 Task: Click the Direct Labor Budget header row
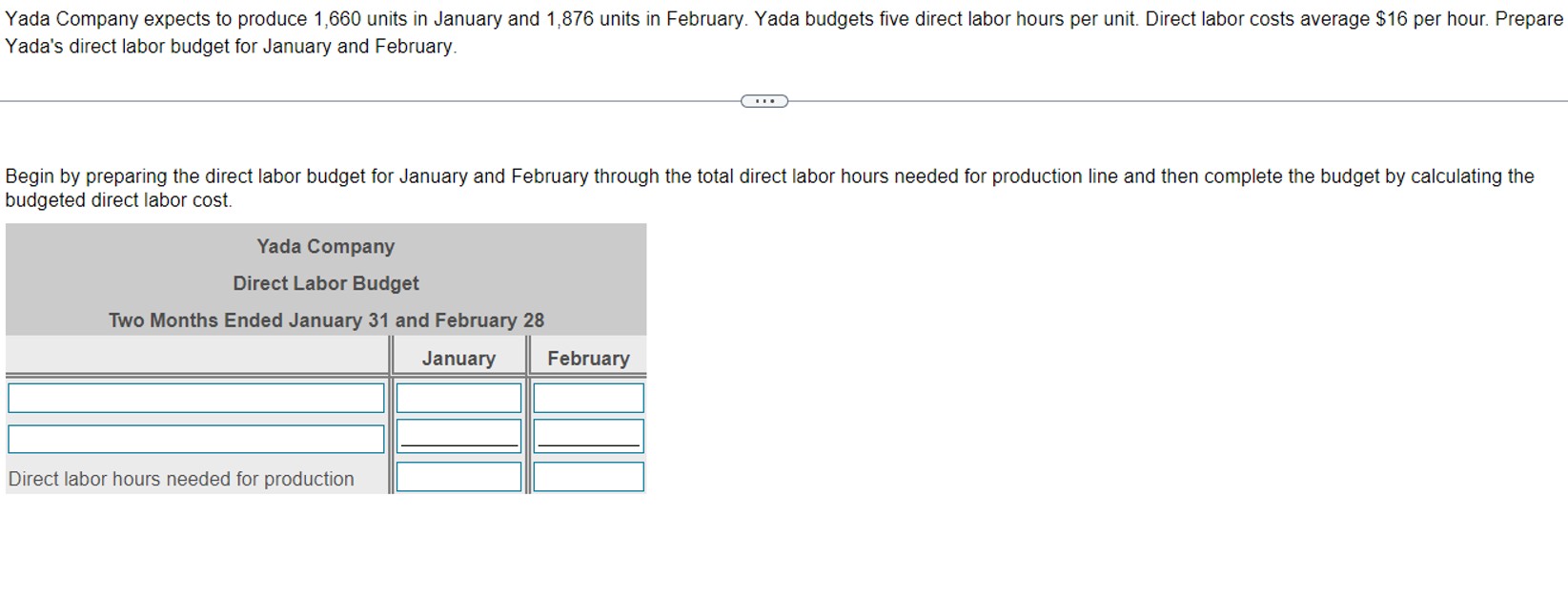325,282
